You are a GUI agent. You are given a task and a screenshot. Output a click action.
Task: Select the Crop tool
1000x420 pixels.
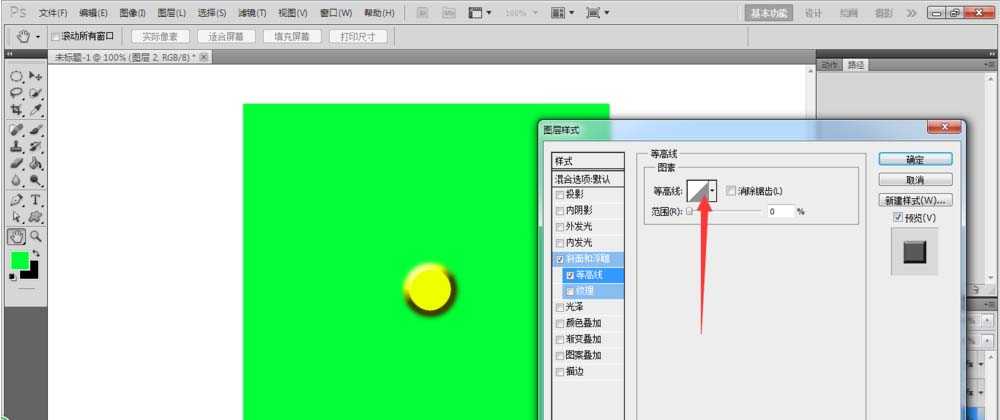(17, 110)
